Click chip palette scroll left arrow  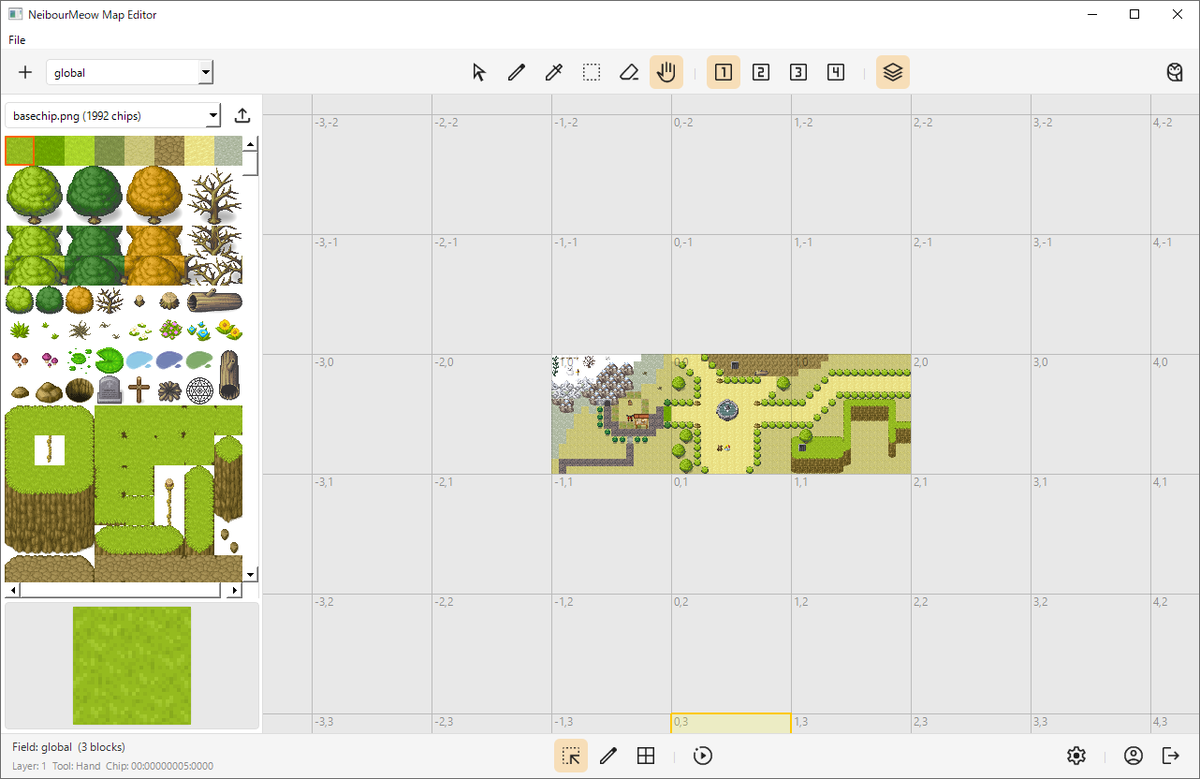click(x=12, y=590)
